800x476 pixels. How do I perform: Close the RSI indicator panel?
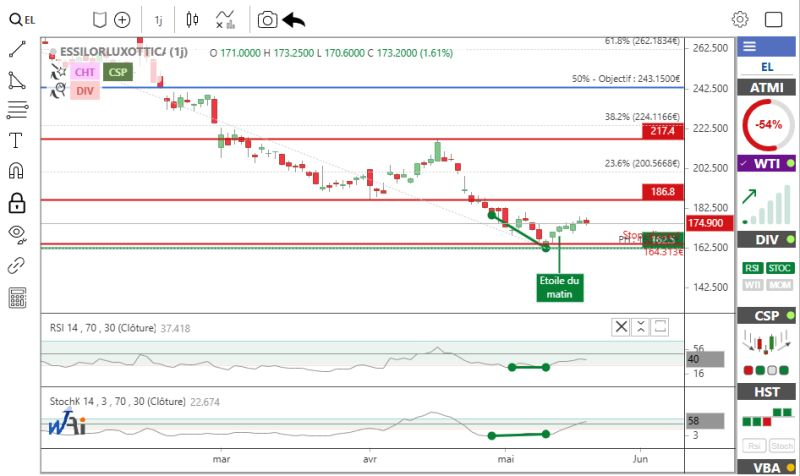tap(621, 327)
